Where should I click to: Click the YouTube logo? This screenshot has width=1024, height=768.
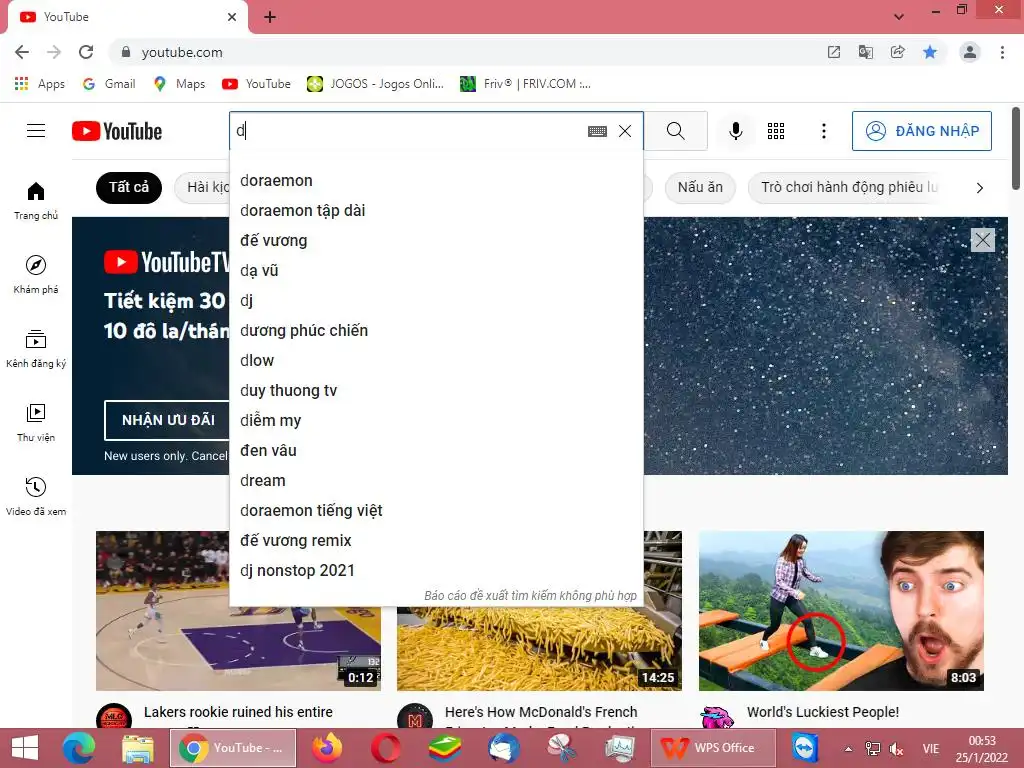coord(117,131)
